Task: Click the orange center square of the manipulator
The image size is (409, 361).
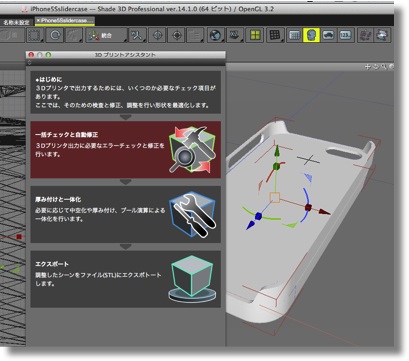Action: click(274, 197)
